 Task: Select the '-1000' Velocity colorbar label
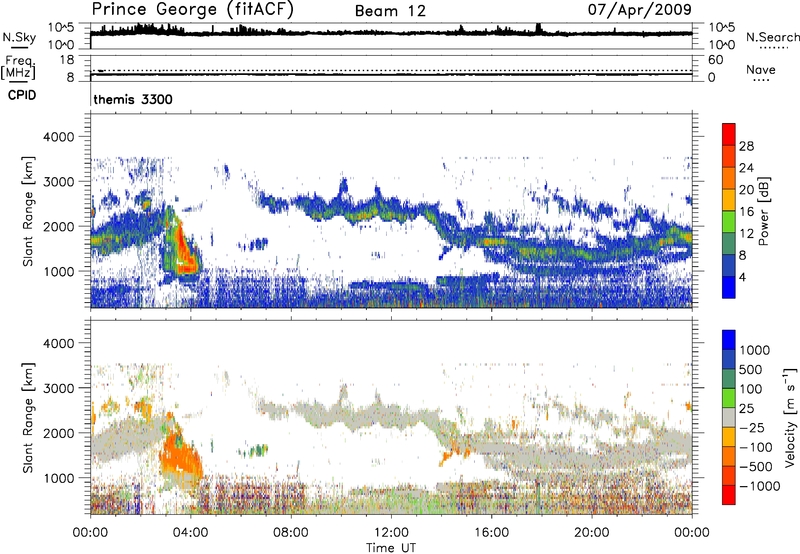pos(759,486)
